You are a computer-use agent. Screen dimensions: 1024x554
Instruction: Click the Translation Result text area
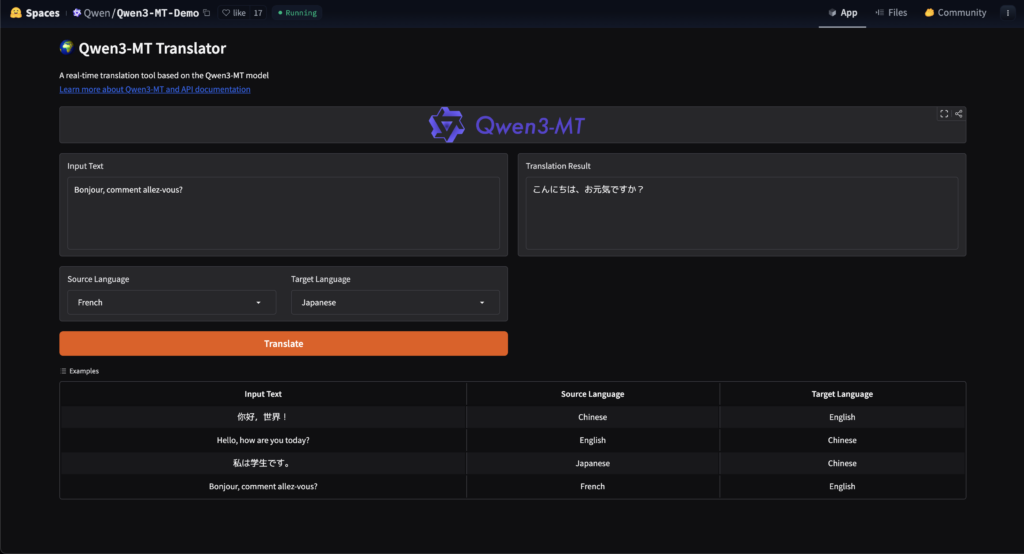point(742,213)
